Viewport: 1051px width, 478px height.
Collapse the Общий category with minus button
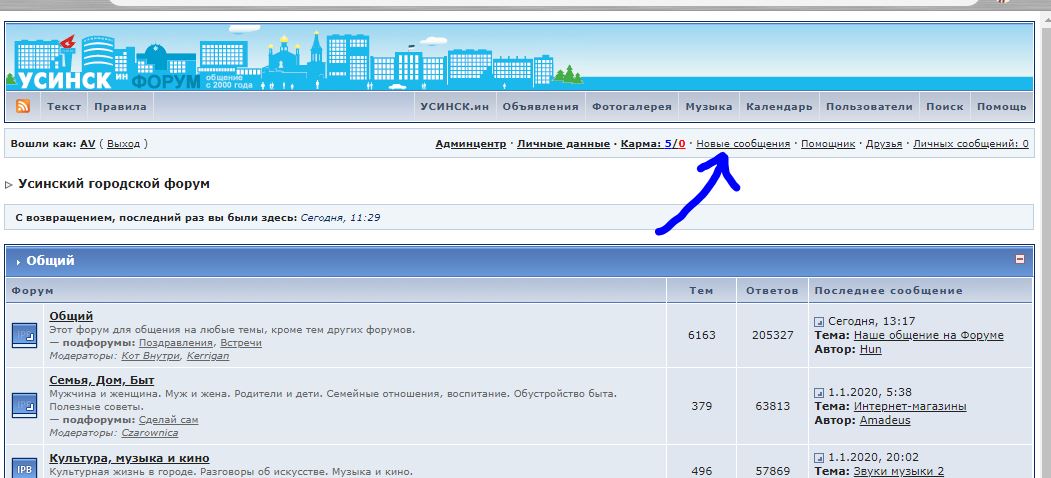click(1020, 259)
